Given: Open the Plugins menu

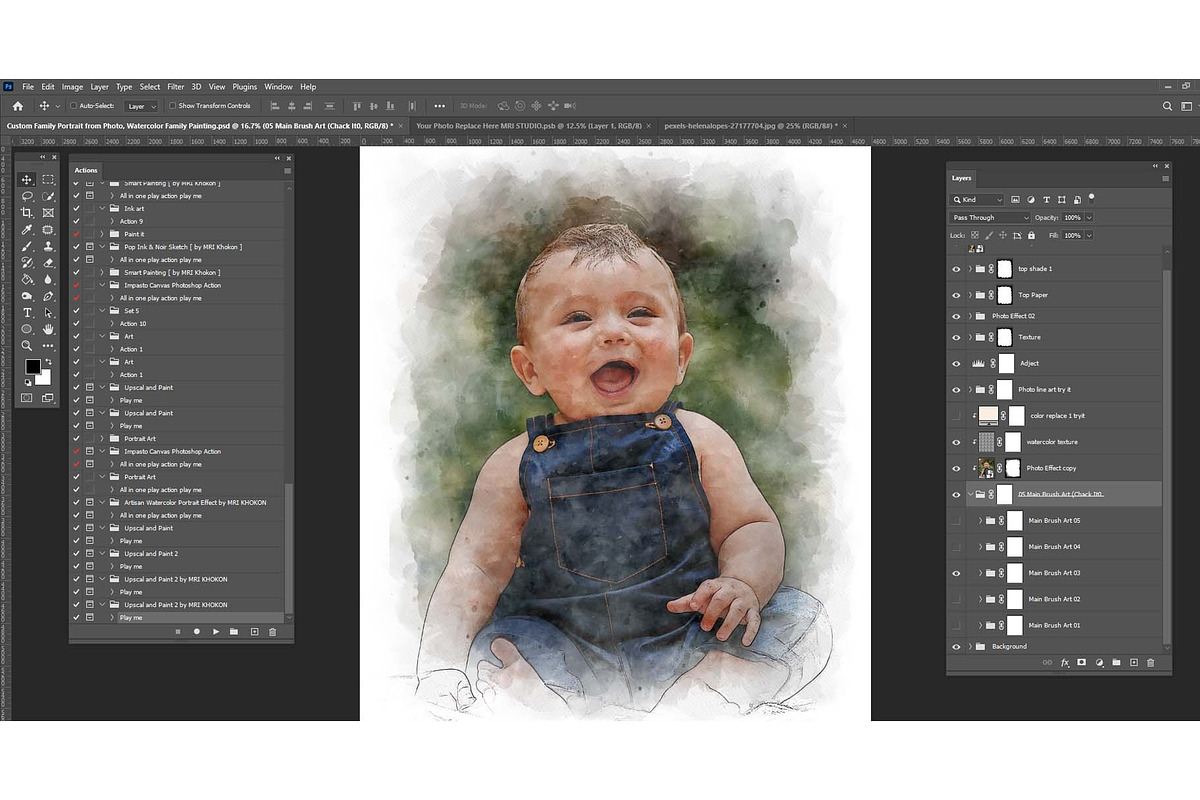Looking at the screenshot, I should click(244, 87).
